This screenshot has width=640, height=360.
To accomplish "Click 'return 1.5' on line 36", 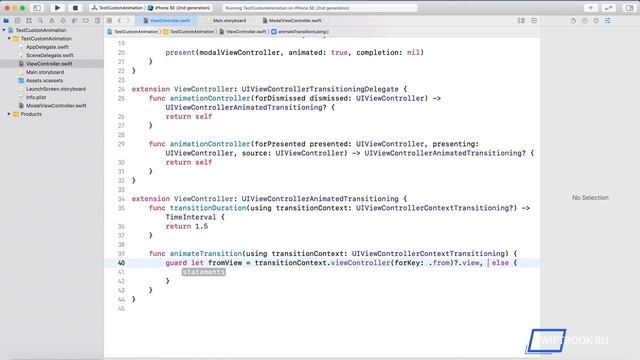I will pyautogui.click(x=187, y=226).
